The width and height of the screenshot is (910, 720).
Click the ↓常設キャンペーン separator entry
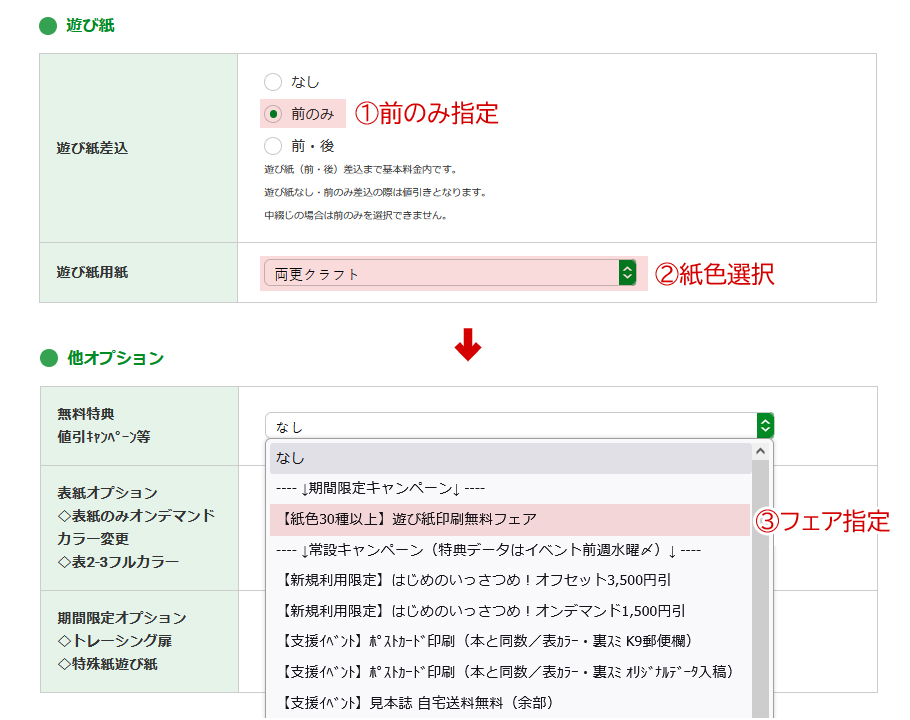pos(508,549)
